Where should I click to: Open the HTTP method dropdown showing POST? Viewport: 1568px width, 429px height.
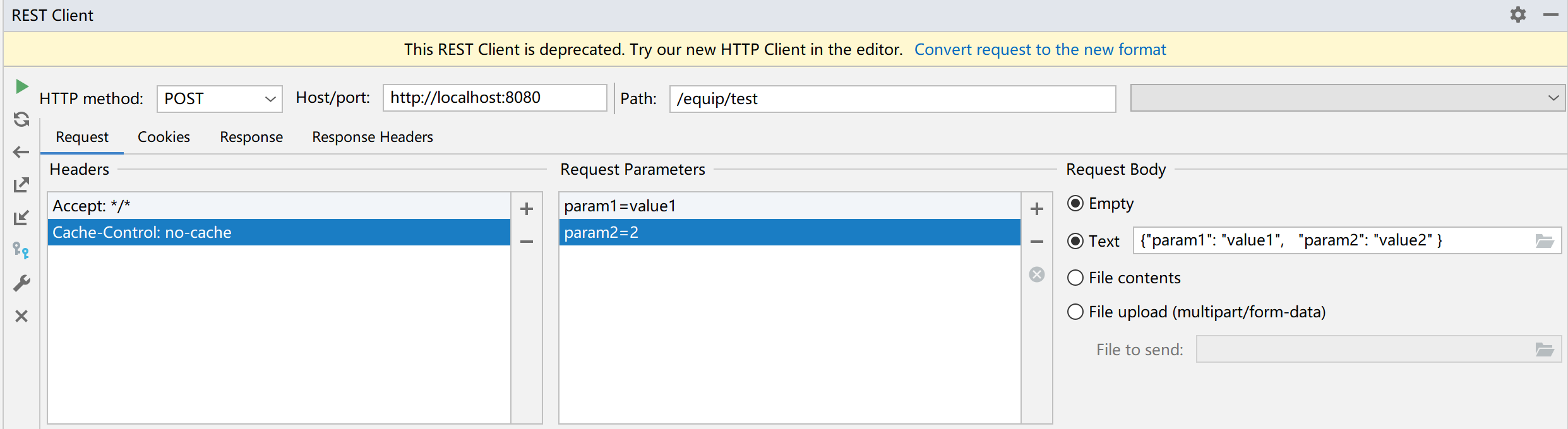[219, 98]
